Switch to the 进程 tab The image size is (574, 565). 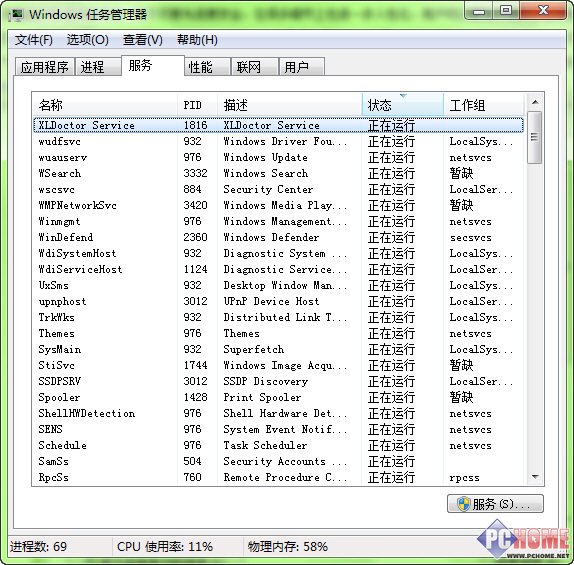point(98,67)
